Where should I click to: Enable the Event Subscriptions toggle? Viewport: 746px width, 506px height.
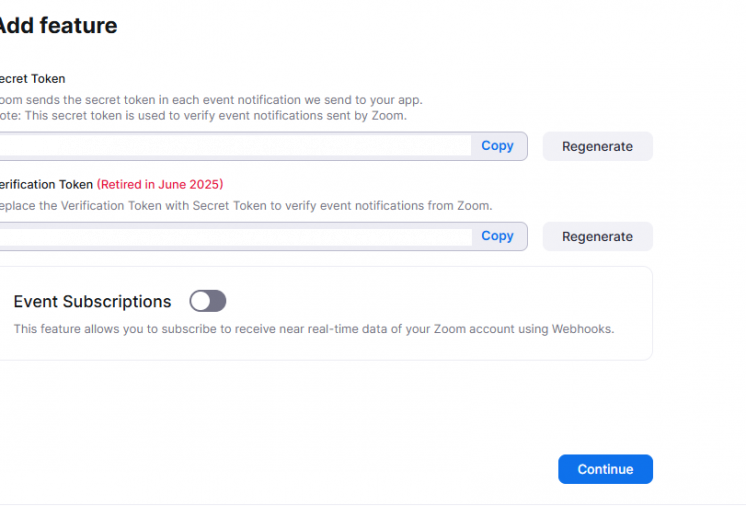pos(208,301)
